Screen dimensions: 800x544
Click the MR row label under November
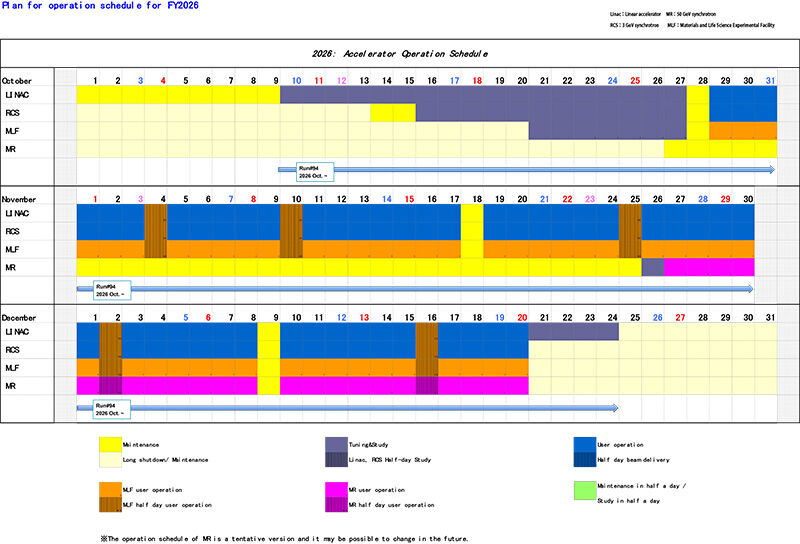(x=10, y=267)
